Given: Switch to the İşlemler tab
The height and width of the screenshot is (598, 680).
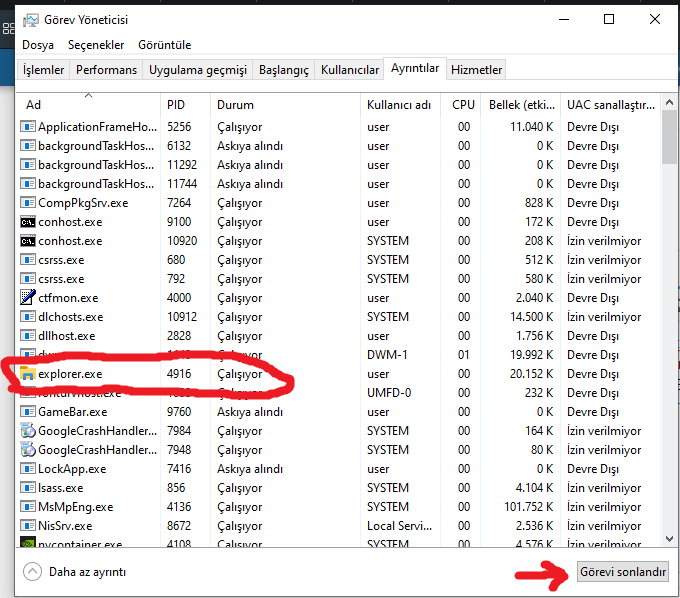Looking at the screenshot, I should click(x=43, y=70).
